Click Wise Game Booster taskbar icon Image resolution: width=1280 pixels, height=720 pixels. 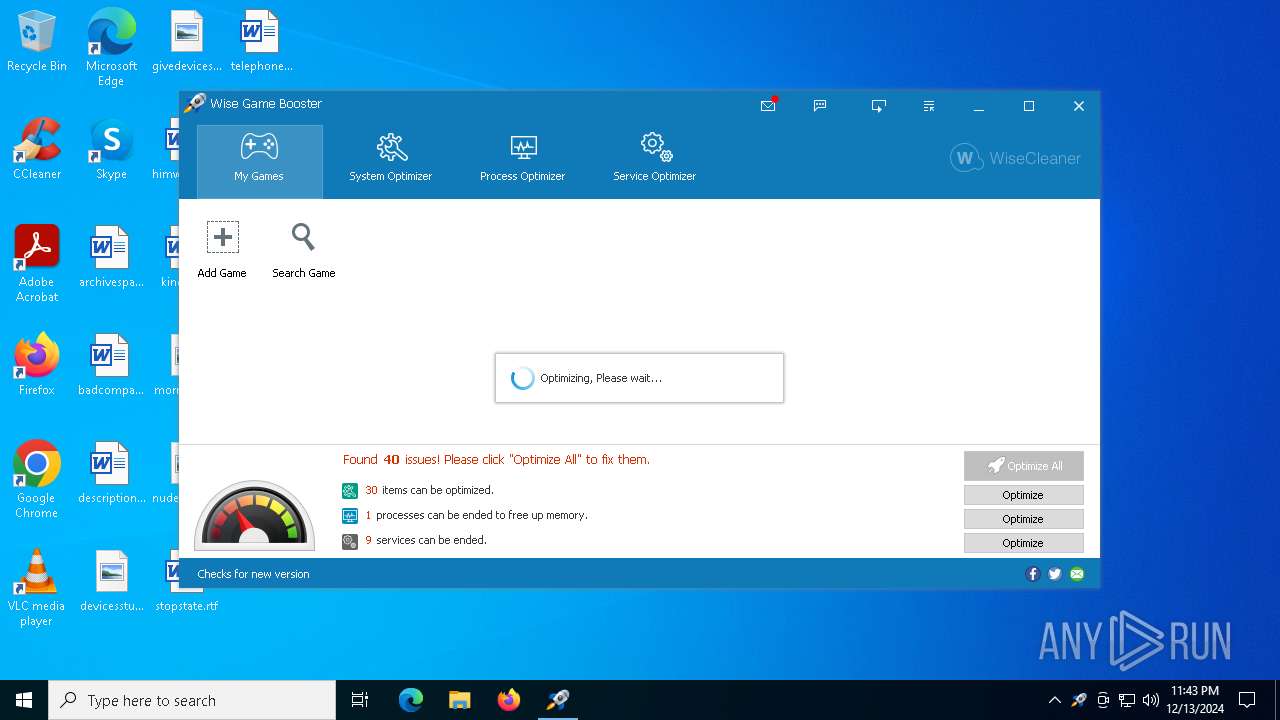point(557,700)
